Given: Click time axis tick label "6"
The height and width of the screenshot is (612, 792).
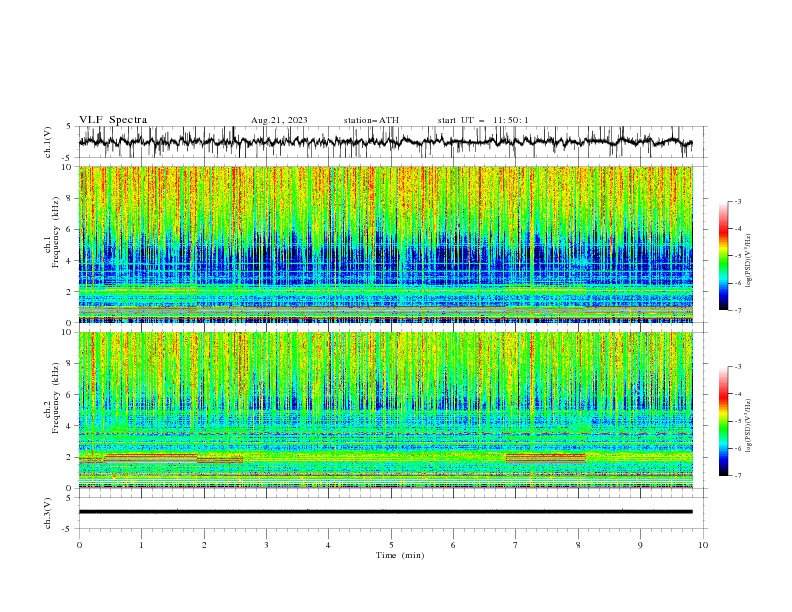Looking at the screenshot, I should point(453,545).
